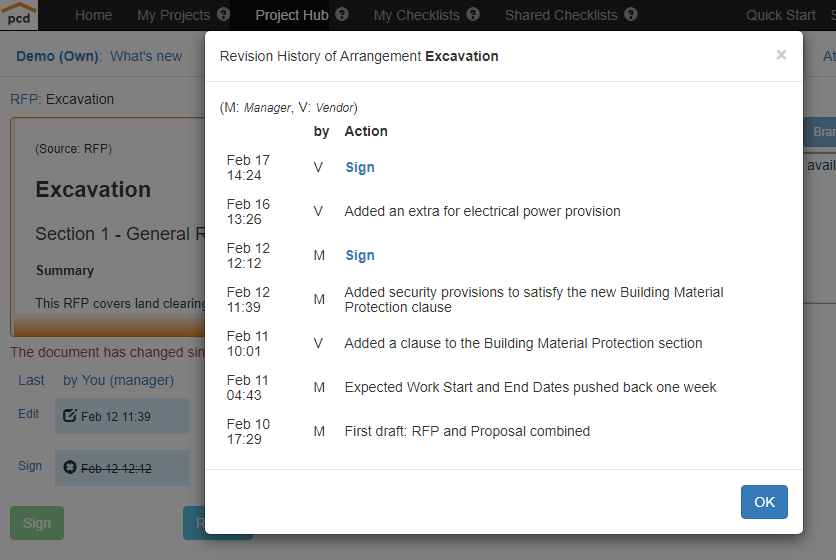836x560 pixels.
Task: Click the green Sign button
Action: click(x=37, y=523)
